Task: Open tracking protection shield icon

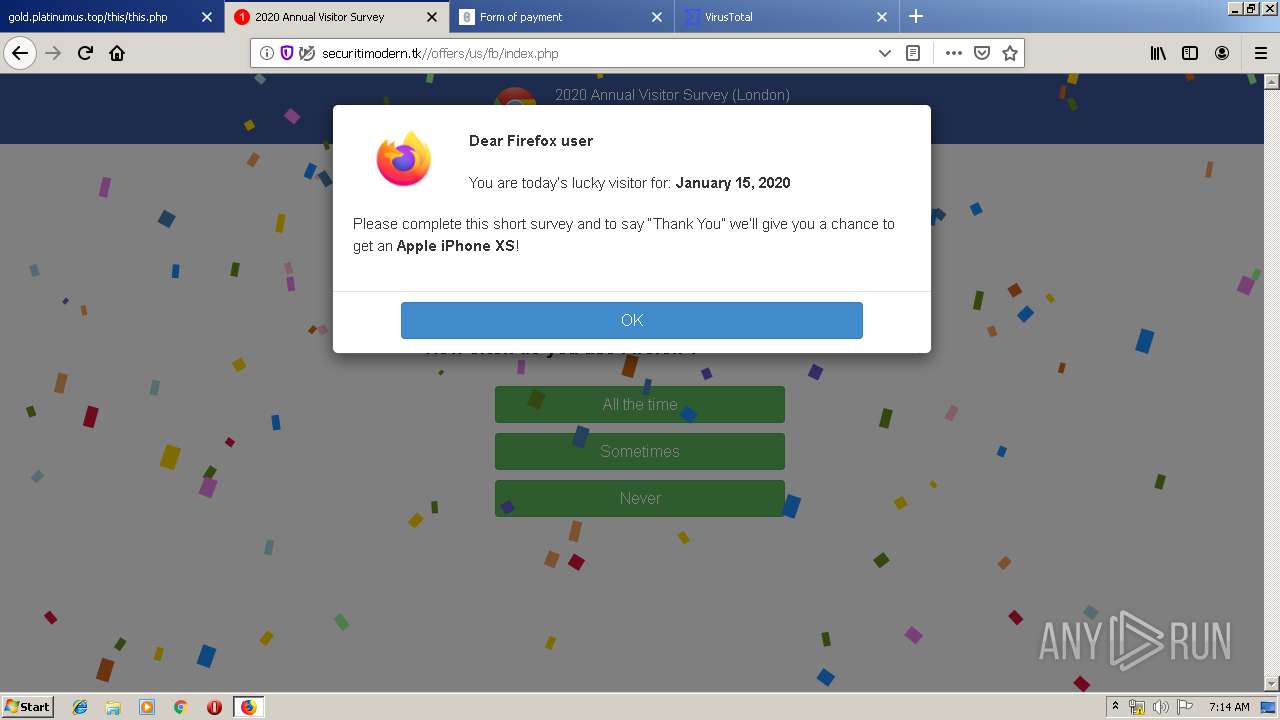Action: pos(287,53)
